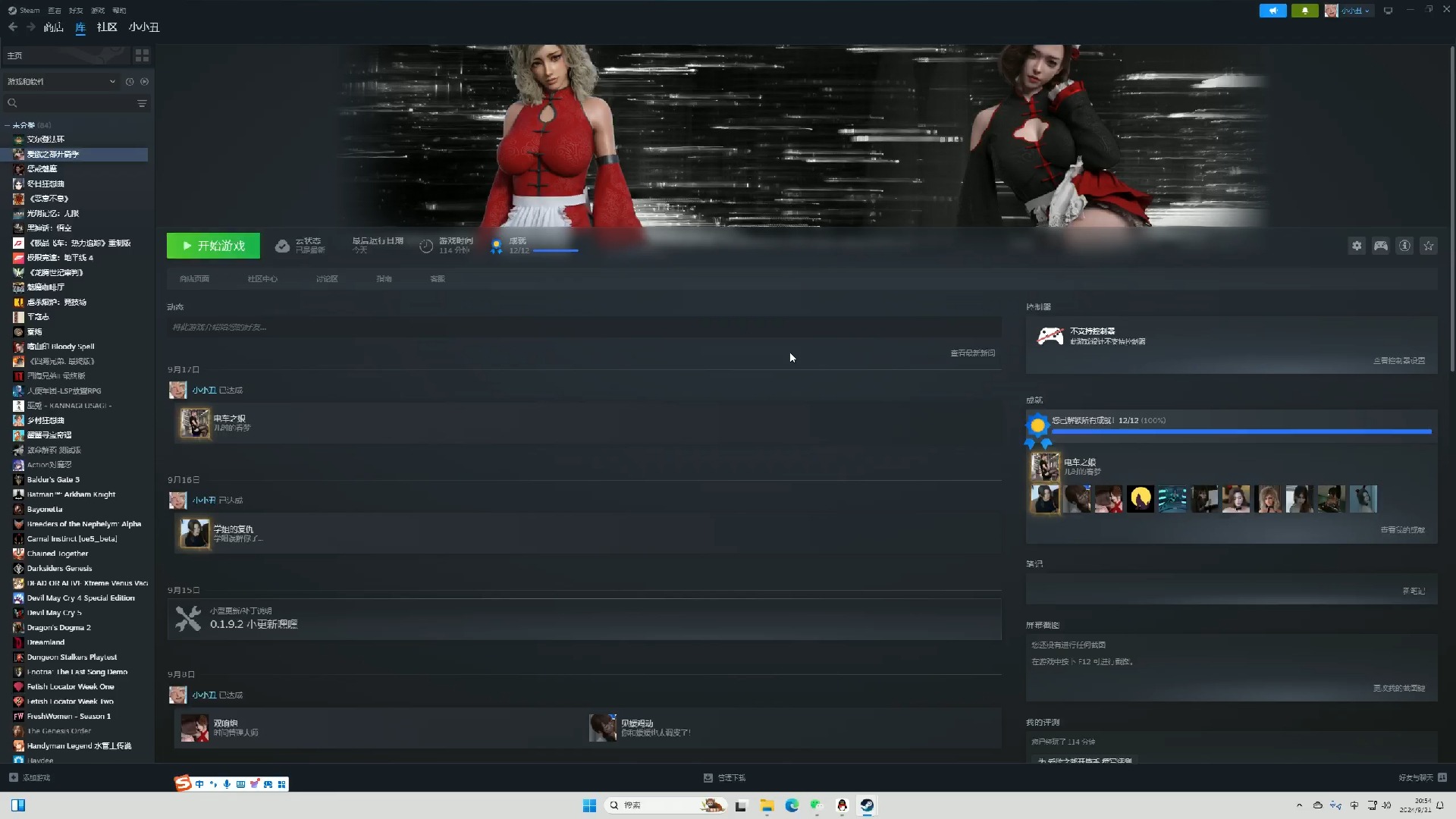Click the new note link in 笔记
1456x819 pixels.
[x=1414, y=591]
